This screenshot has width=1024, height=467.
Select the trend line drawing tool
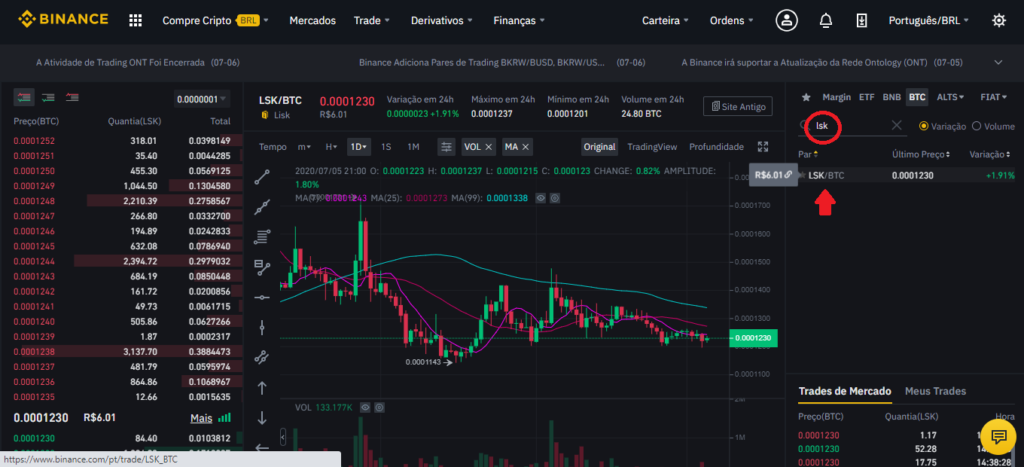tap(262, 177)
